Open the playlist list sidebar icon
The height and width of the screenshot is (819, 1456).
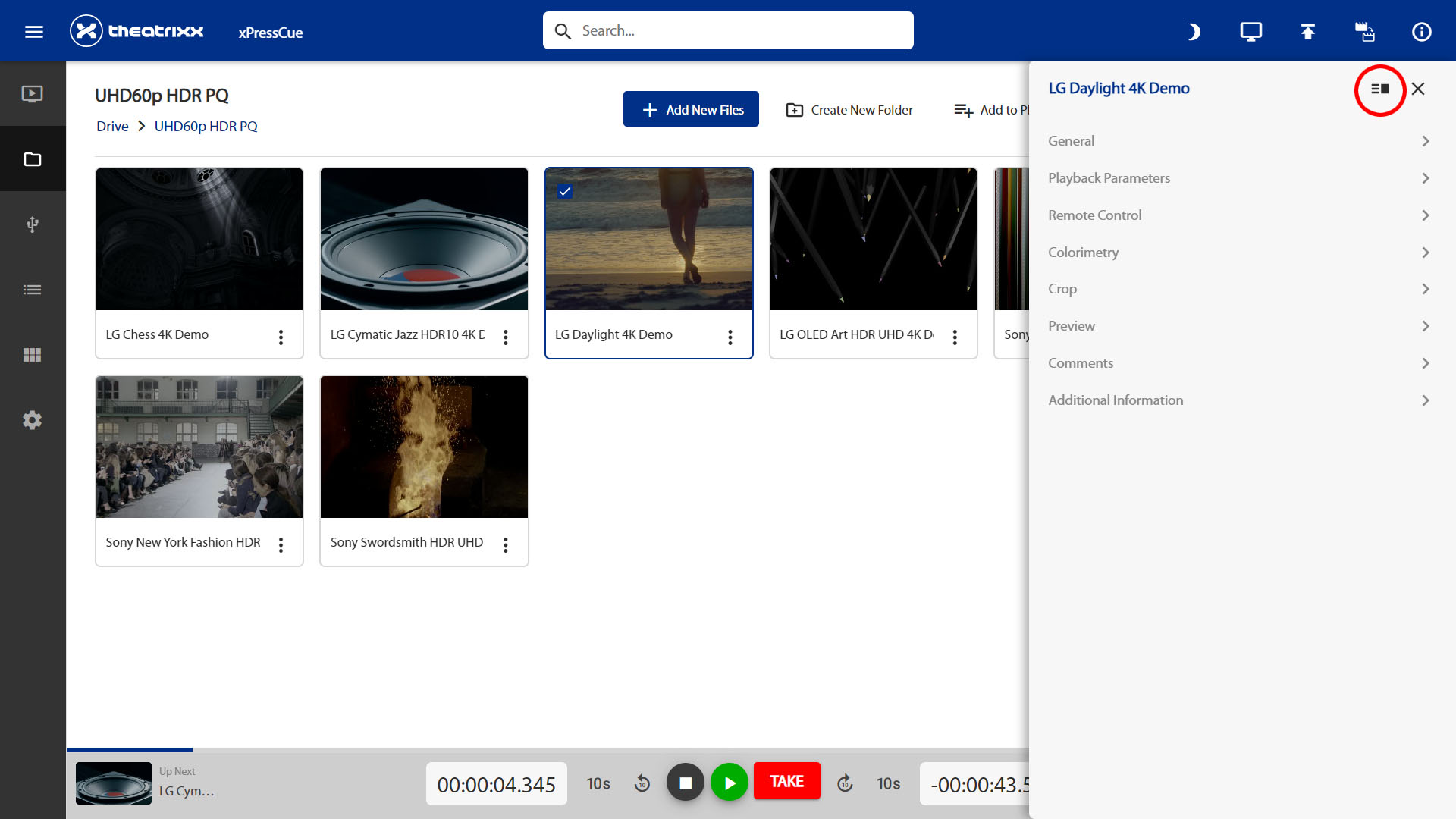click(33, 290)
